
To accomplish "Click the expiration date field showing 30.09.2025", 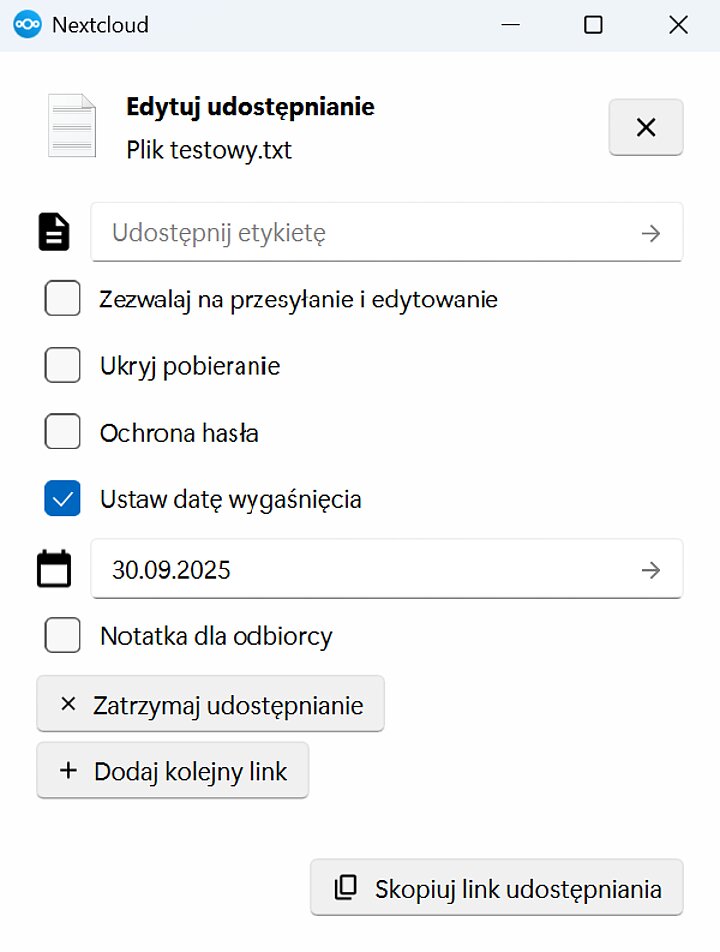I will (380, 570).
